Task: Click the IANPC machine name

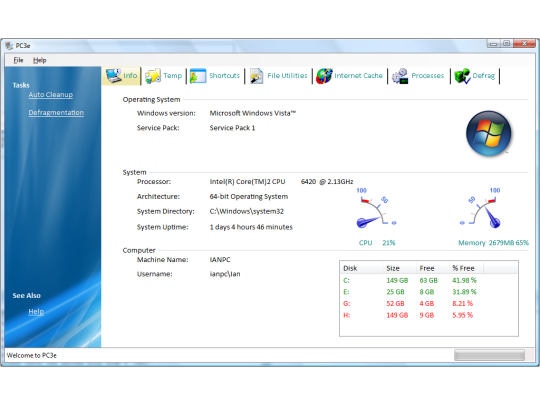Action: (x=220, y=260)
